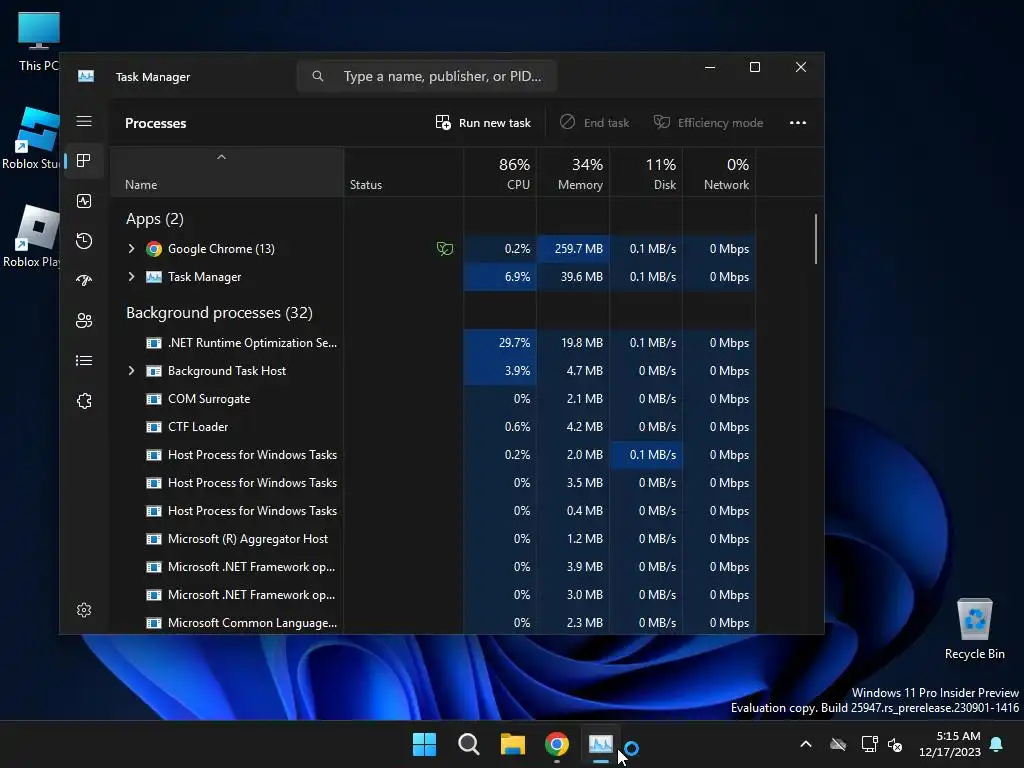Image resolution: width=1024 pixels, height=768 pixels.
Task: Open Windows Start button on taskbar
Action: [x=424, y=744]
